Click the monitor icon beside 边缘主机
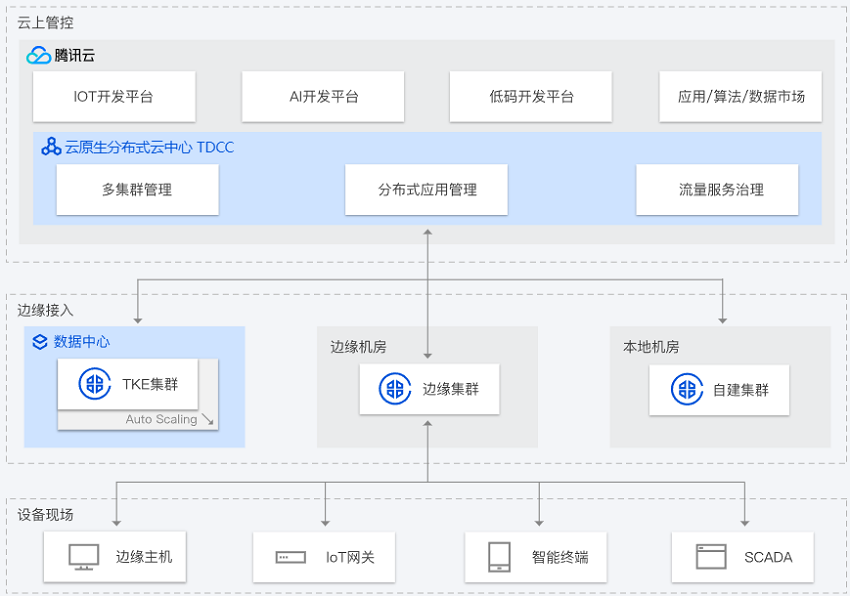 [84, 557]
